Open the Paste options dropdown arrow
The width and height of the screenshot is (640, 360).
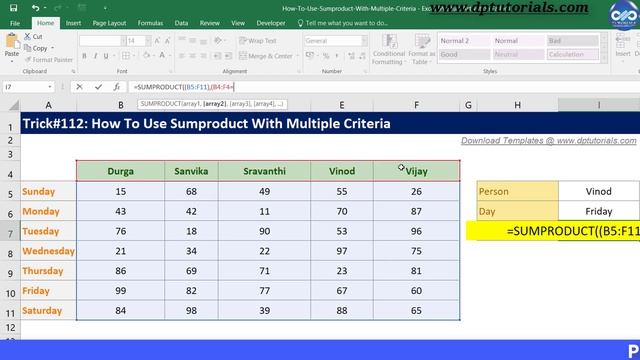click(x=11, y=62)
